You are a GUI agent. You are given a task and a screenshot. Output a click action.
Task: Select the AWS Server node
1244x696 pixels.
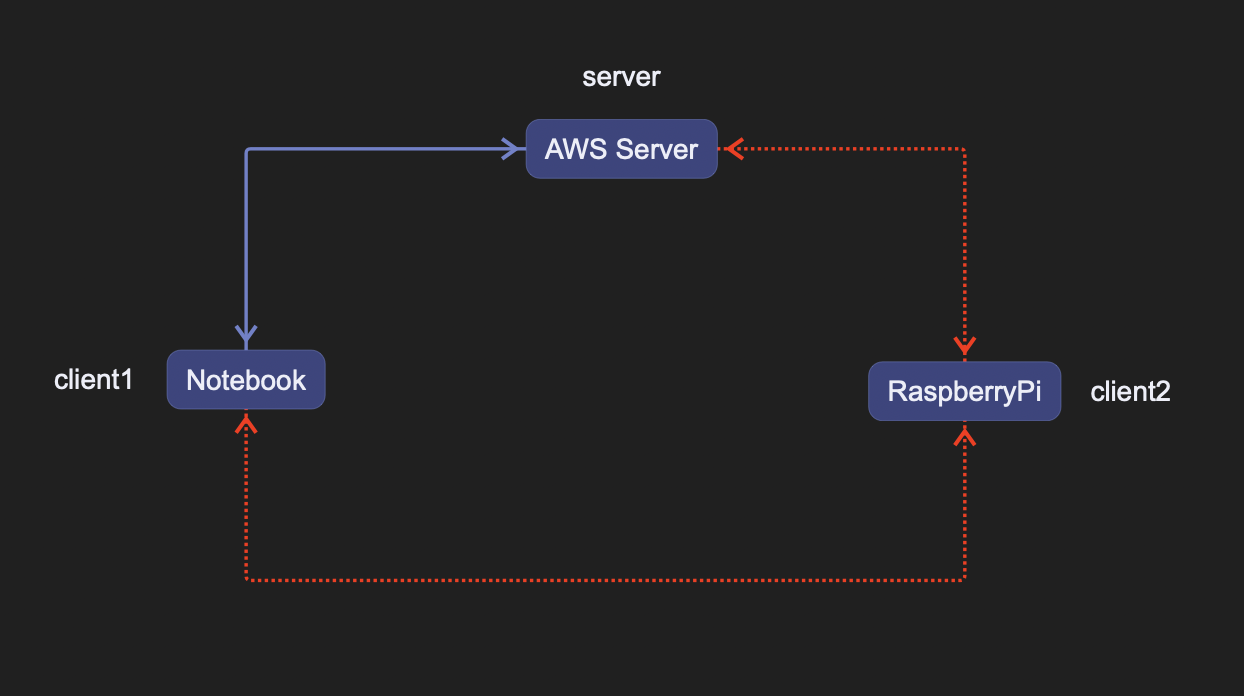click(621, 149)
